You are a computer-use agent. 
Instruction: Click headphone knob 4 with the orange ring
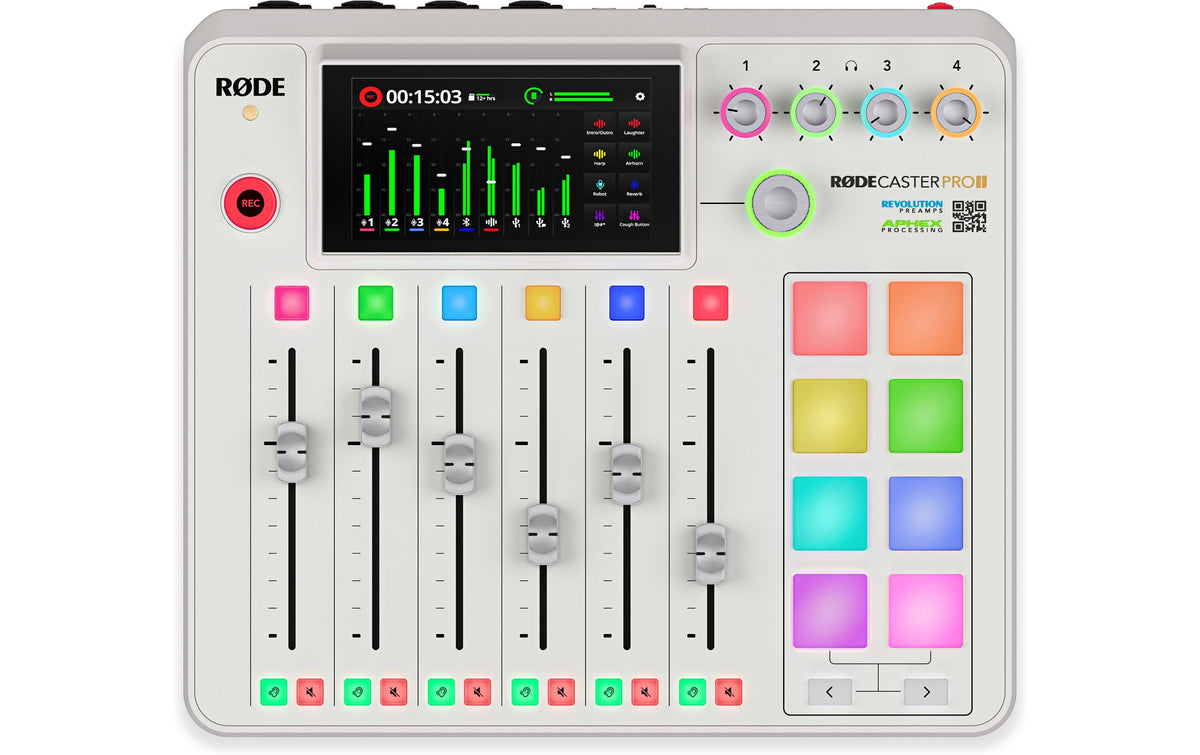[x=955, y=112]
